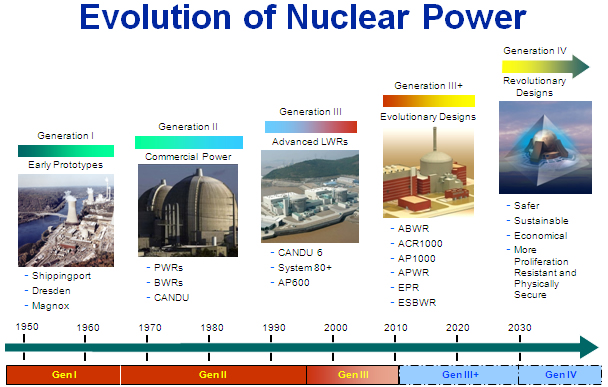Click the Generation III blue-red gradient bar
This screenshot has height=387, width=608.
pos(311,127)
